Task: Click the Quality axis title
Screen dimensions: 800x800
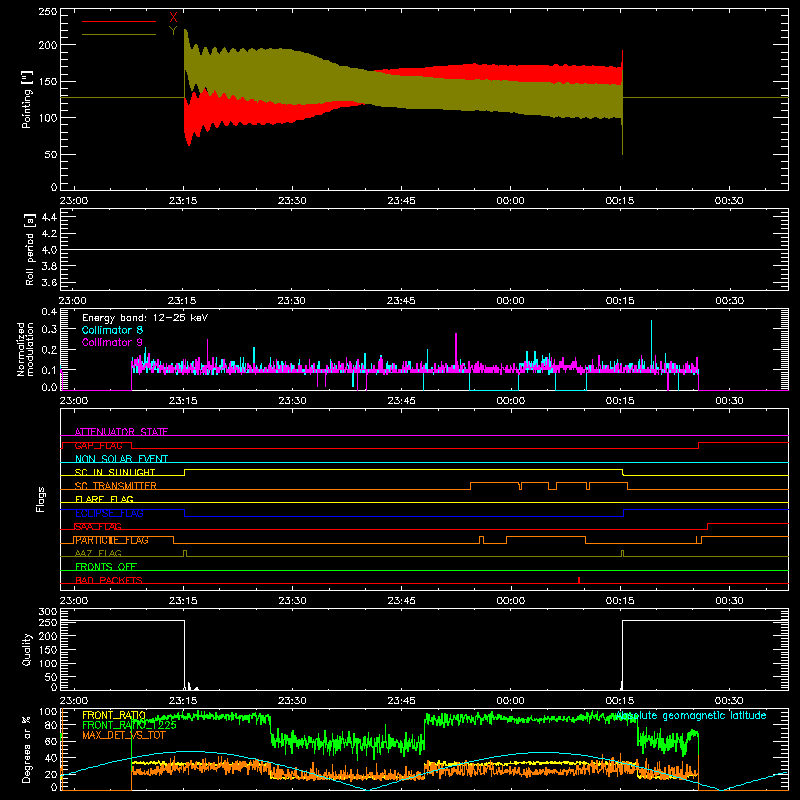Action: pos(27,649)
